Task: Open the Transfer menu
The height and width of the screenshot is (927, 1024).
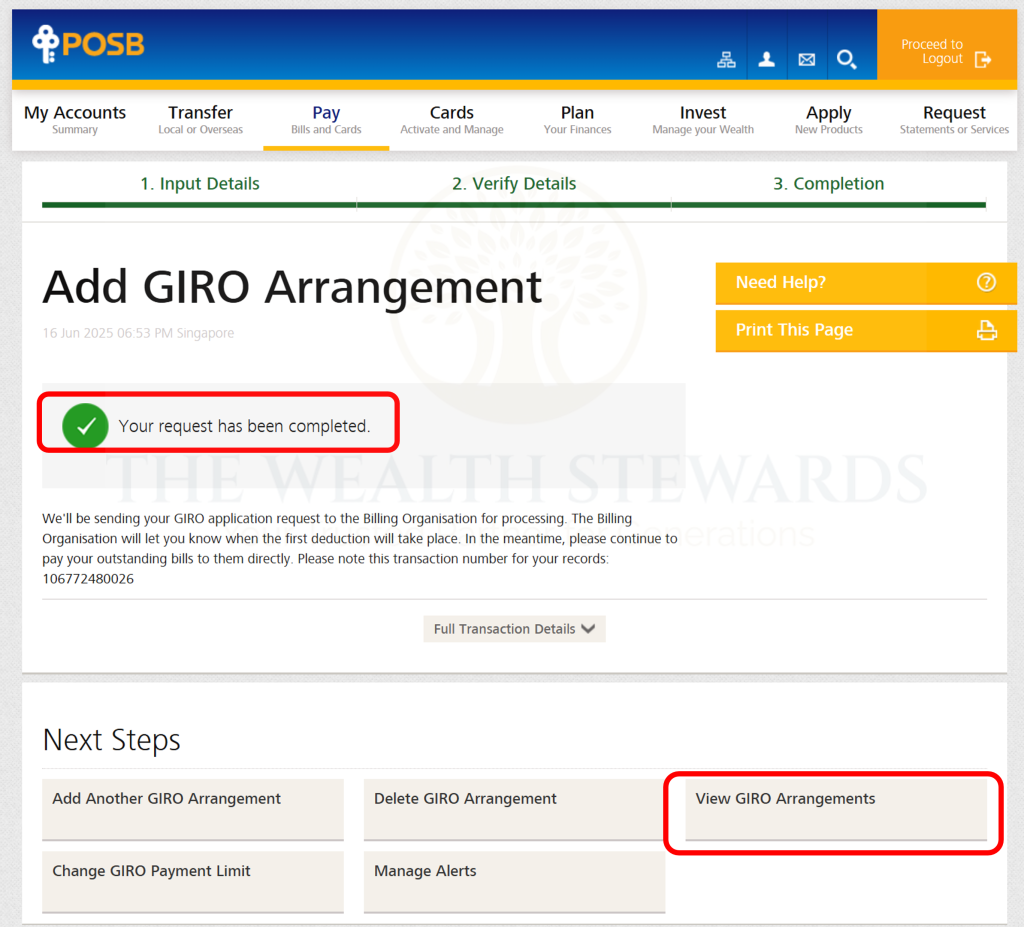Action: click(200, 120)
